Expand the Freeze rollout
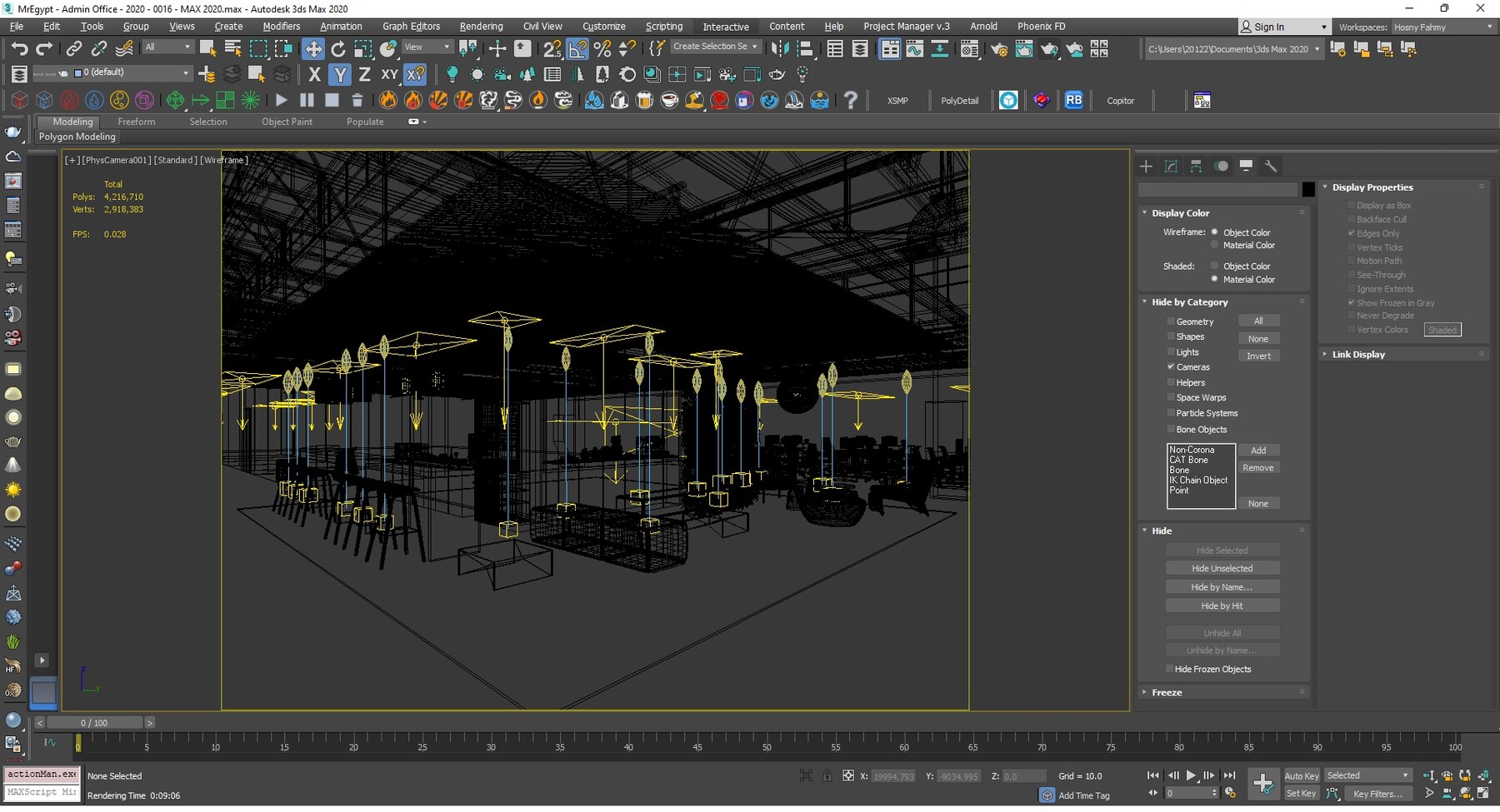 [x=1167, y=693]
